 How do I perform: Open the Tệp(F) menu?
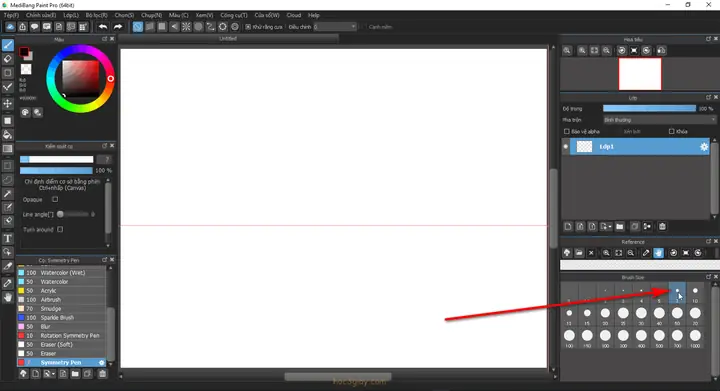[x=11, y=15]
